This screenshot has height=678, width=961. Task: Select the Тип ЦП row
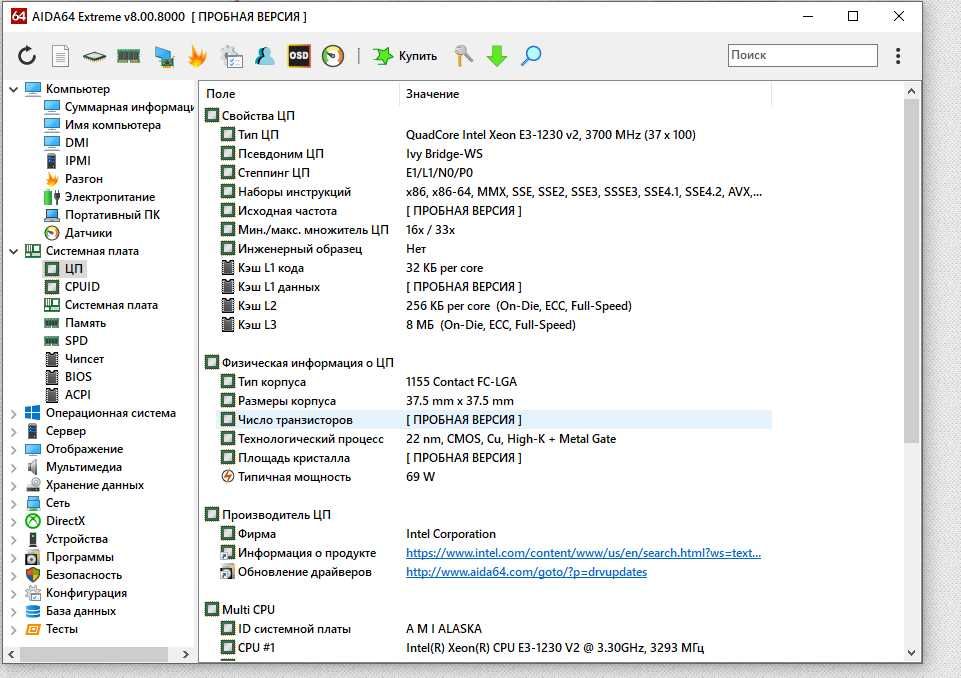pos(487,135)
